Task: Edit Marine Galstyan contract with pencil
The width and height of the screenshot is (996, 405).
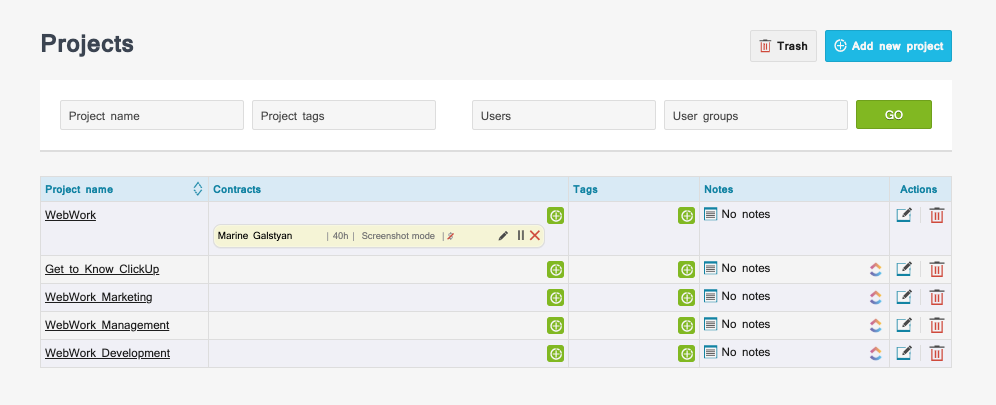Action: pyautogui.click(x=503, y=236)
